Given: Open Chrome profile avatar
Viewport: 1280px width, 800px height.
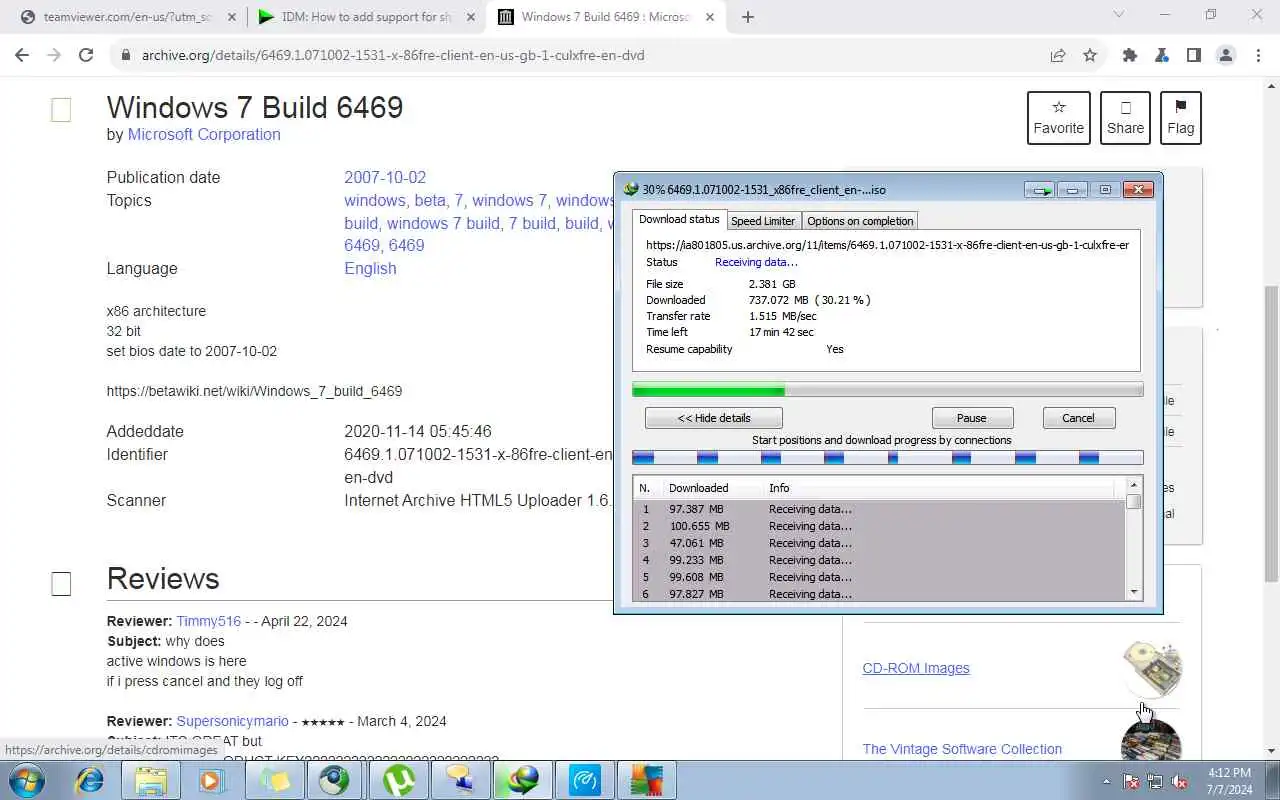Looking at the screenshot, I should (x=1226, y=55).
